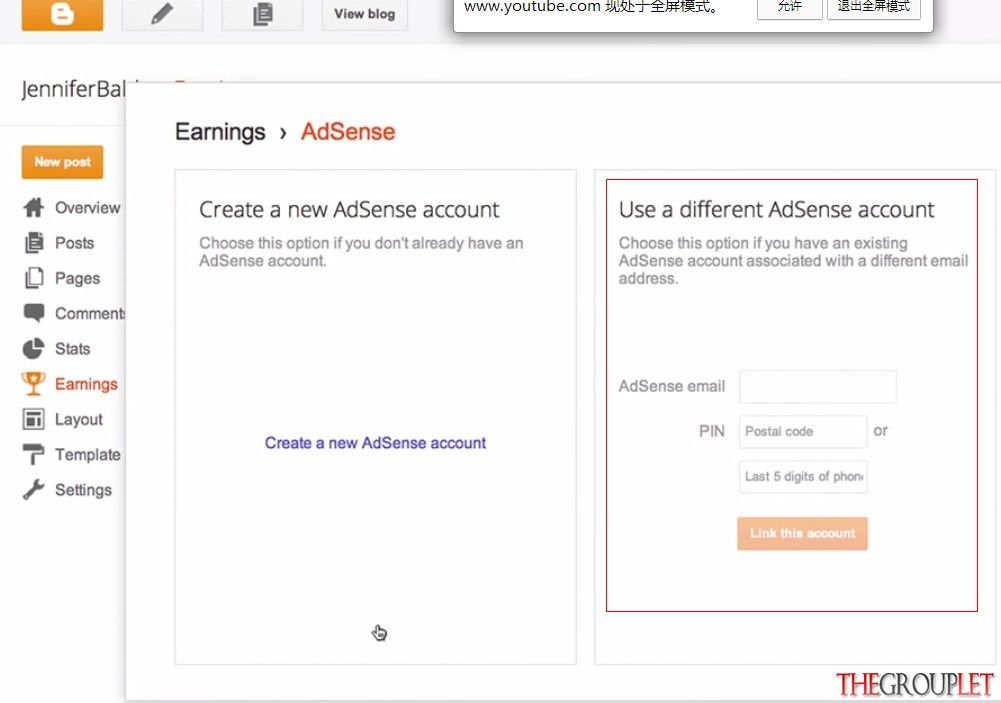Open the posts list document icon
Viewport: 1001px width, 703px height.
tap(262, 14)
